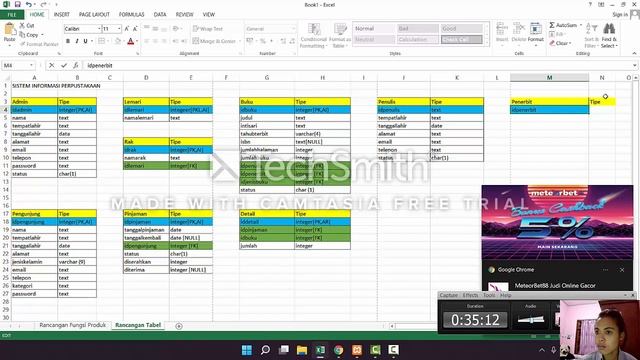Viewport: 640px width, 360px height.
Task: Switch to the FORMULAS ribbon tab
Action: [x=131, y=15]
